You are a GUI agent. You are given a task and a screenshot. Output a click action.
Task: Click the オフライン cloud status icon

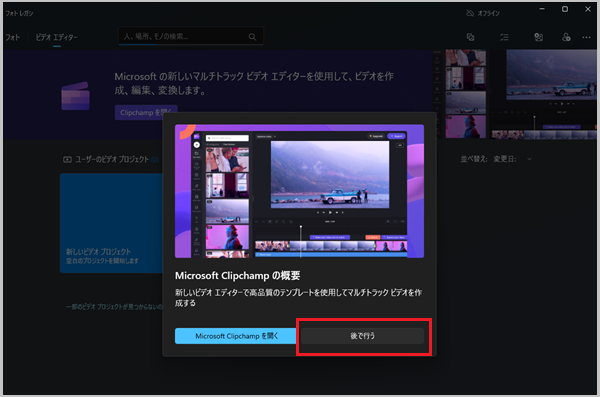pos(470,13)
